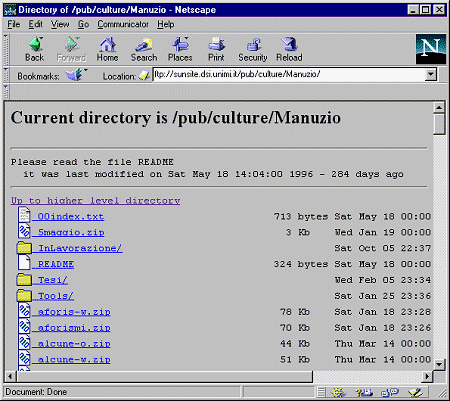Click the Current directory heading text
The height and width of the screenshot is (401, 450).
pyautogui.click(x=176, y=118)
